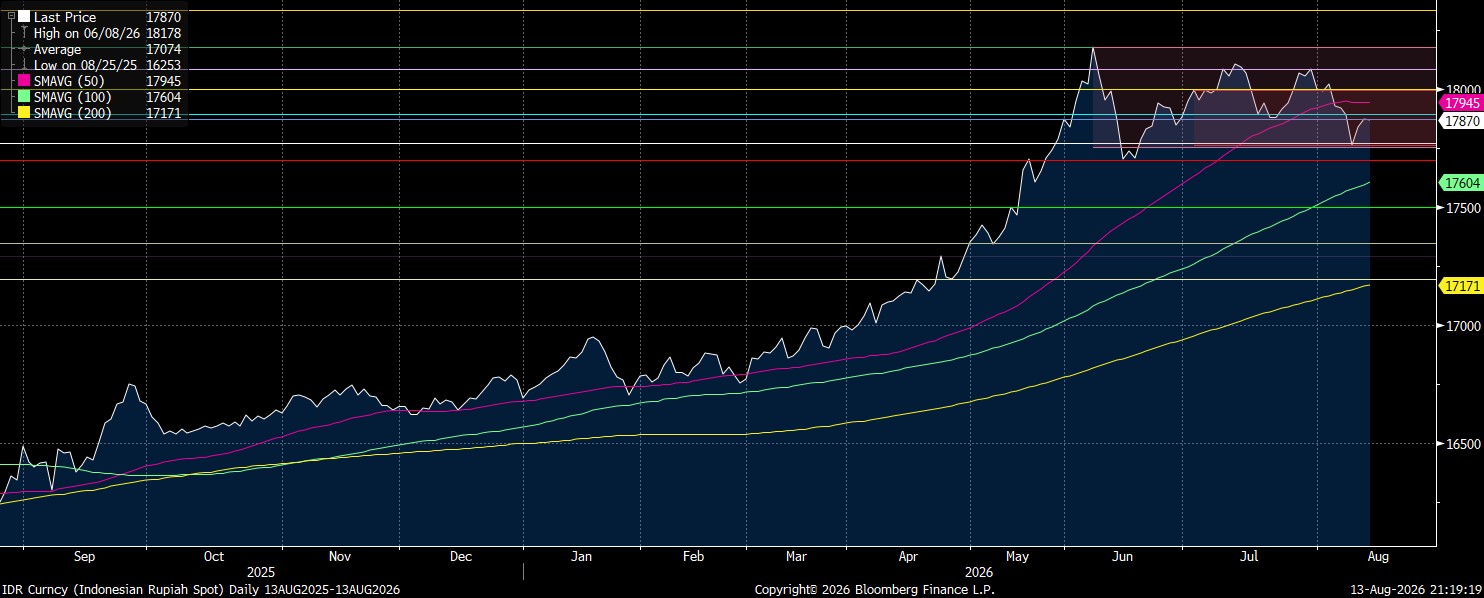Select the 'Last Price' legend label

click(65, 17)
